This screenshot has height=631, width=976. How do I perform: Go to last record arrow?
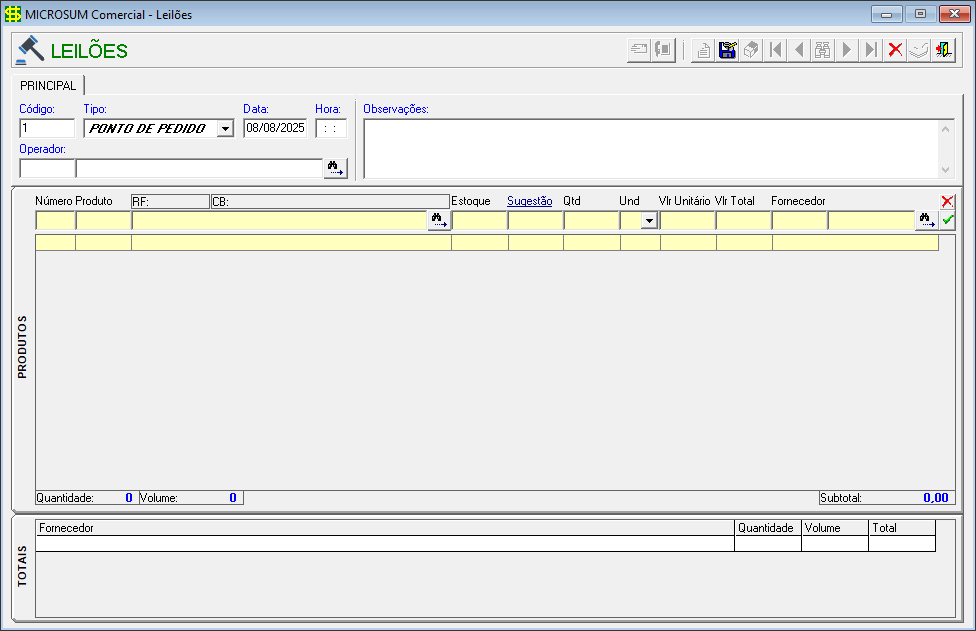(x=871, y=50)
